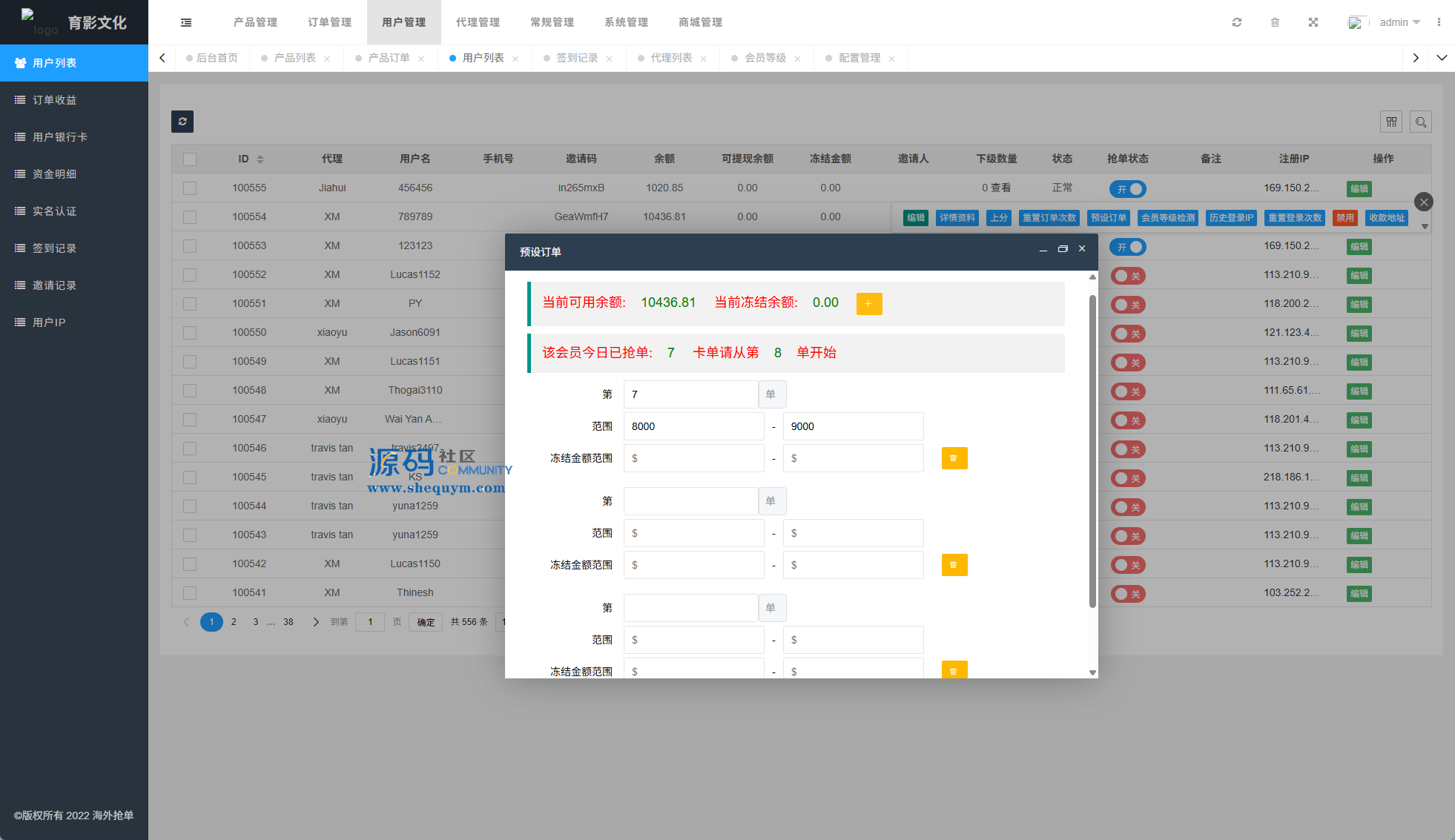Click the trash clear-cache icon in header
This screenshot has width=1455, height=840.
click(x=1275, y=22)
